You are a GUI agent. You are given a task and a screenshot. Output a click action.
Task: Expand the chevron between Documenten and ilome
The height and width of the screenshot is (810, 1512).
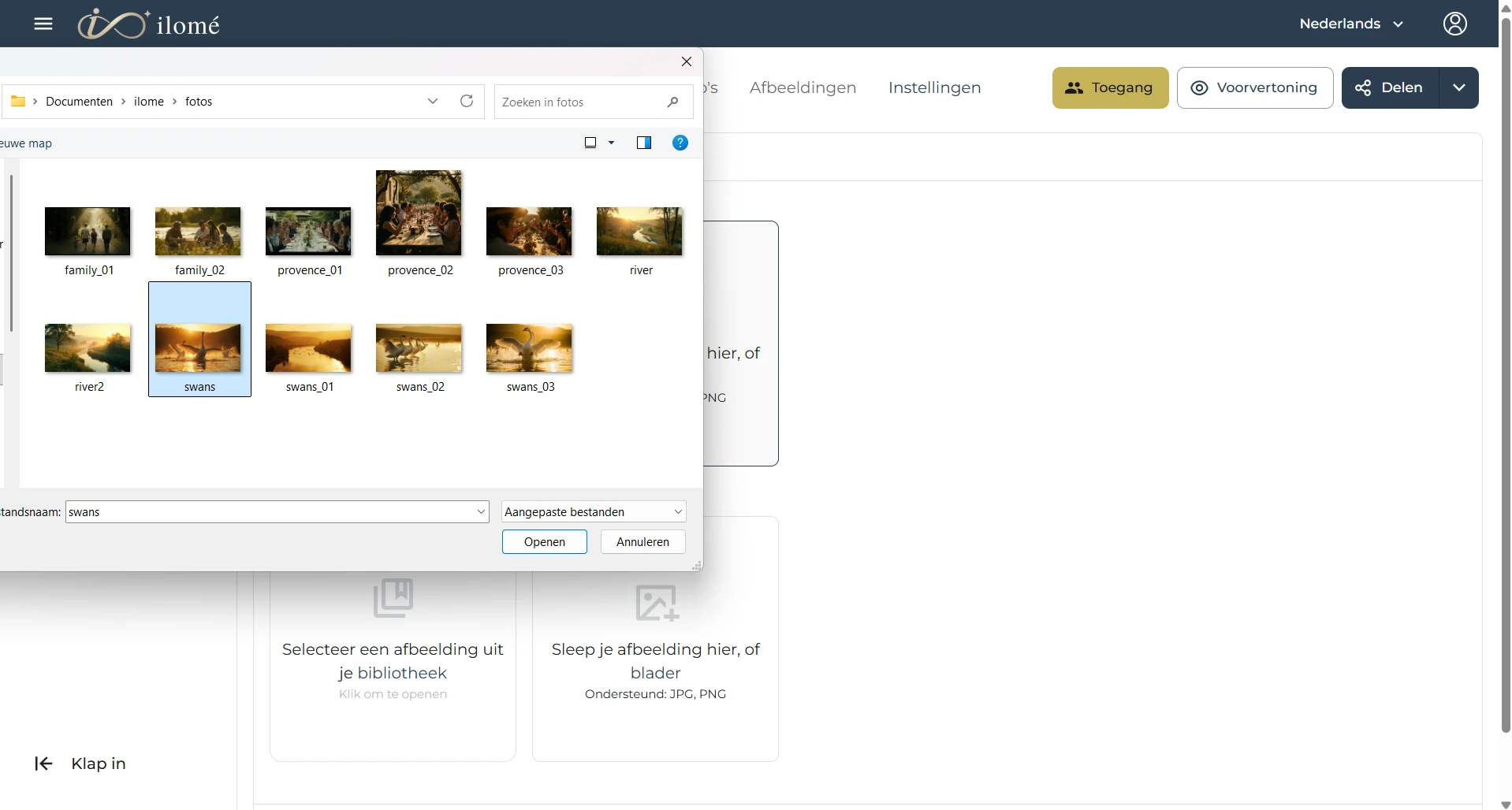(124, 102)
